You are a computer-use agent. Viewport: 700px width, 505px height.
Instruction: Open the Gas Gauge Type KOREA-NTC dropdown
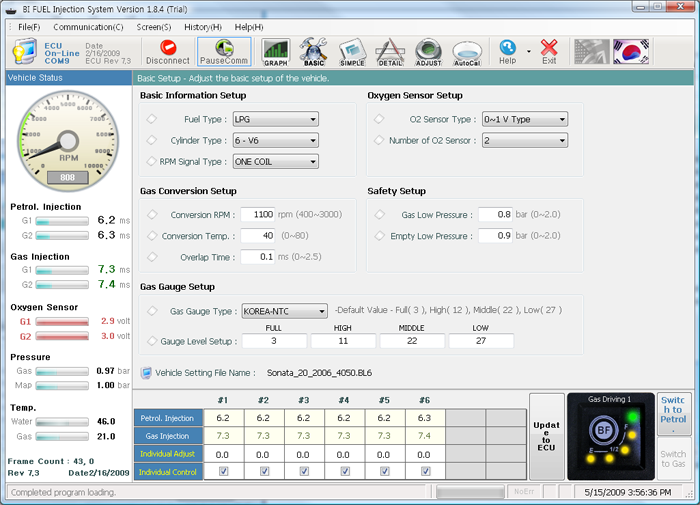284,311
